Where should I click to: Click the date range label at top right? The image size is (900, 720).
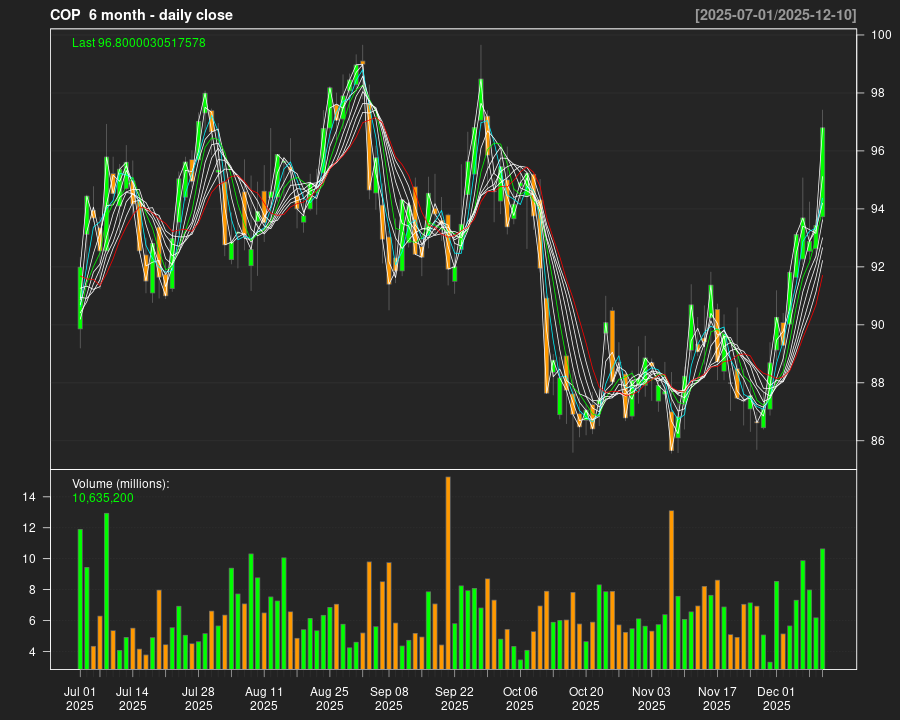[775, 15]
